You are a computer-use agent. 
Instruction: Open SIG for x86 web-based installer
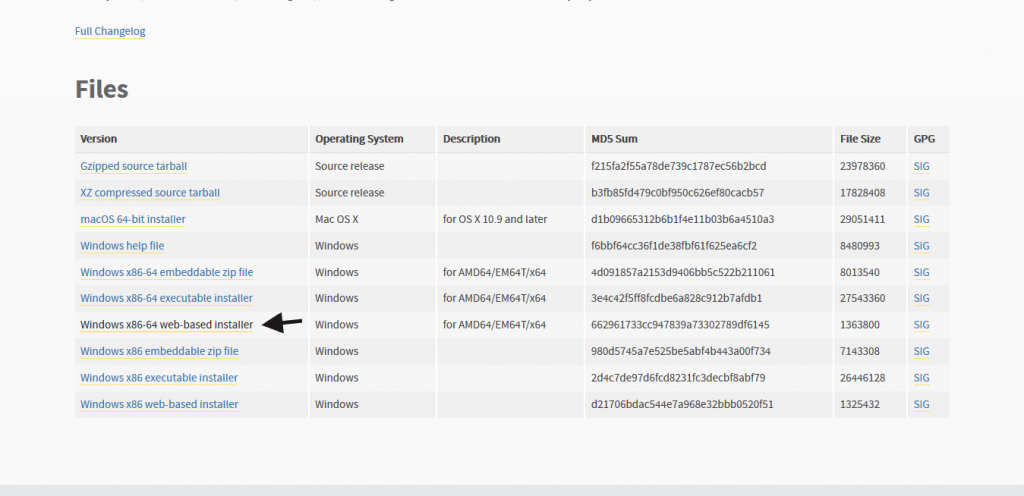click(x=921, y=404)
